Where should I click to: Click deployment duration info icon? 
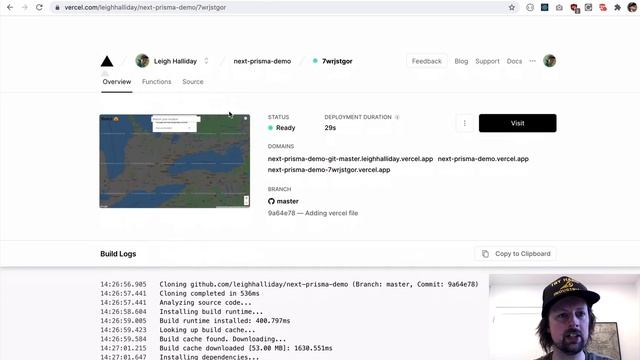[397, 117]
